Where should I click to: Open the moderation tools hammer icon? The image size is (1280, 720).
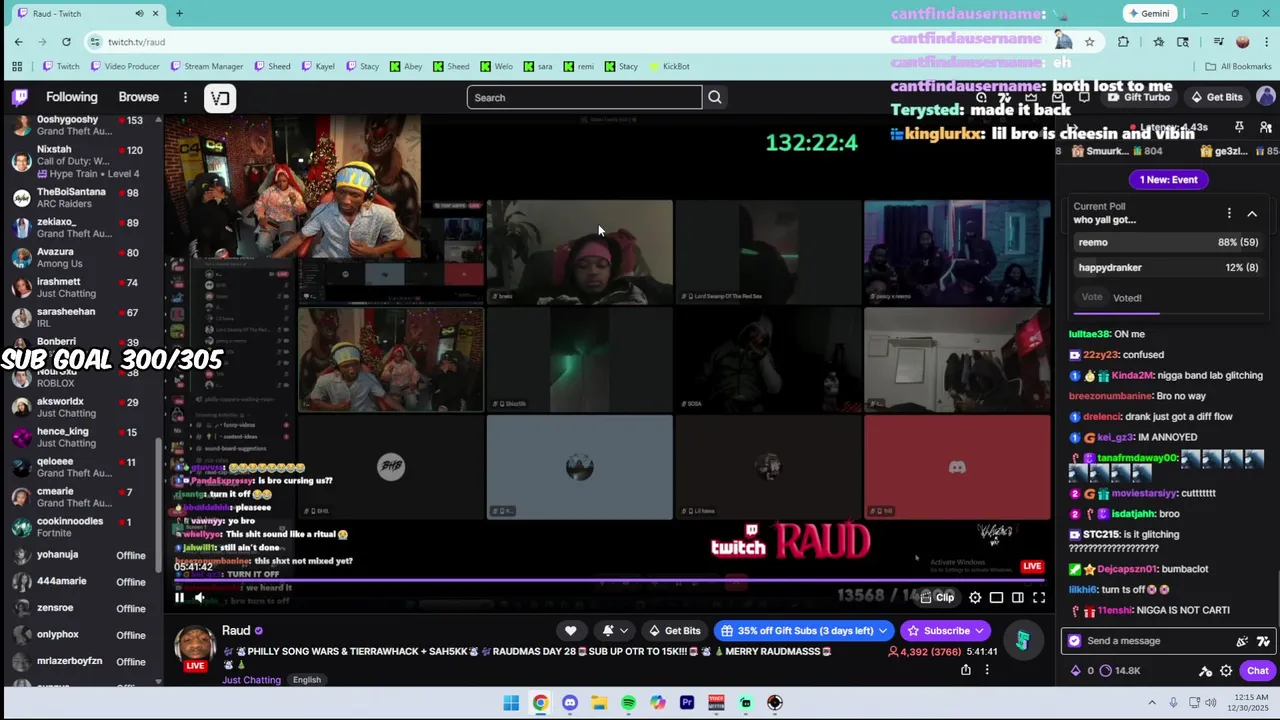[1206, 671]
